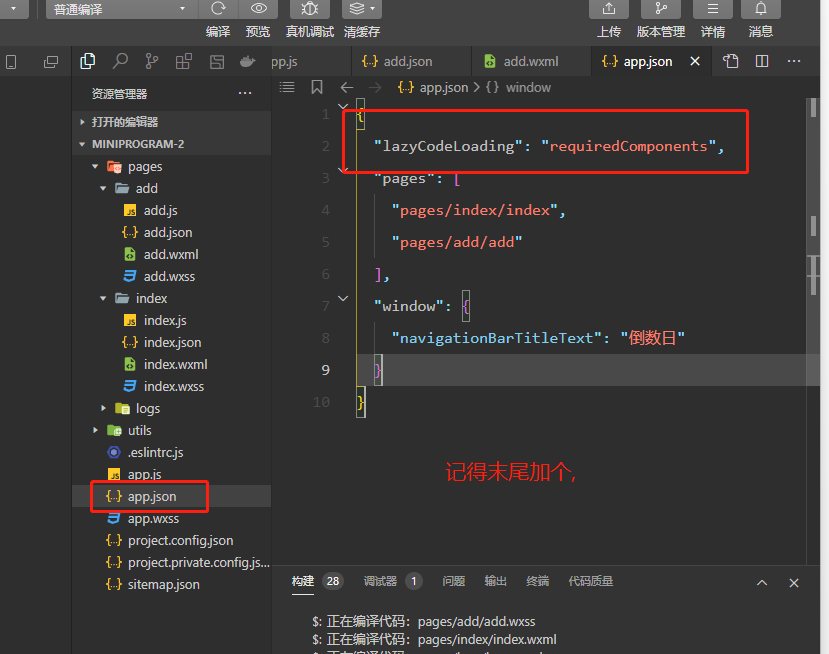This screenshot has height=654, width=829.
Task: Select the 调试器 panel tab
Action: coord(380,582)
